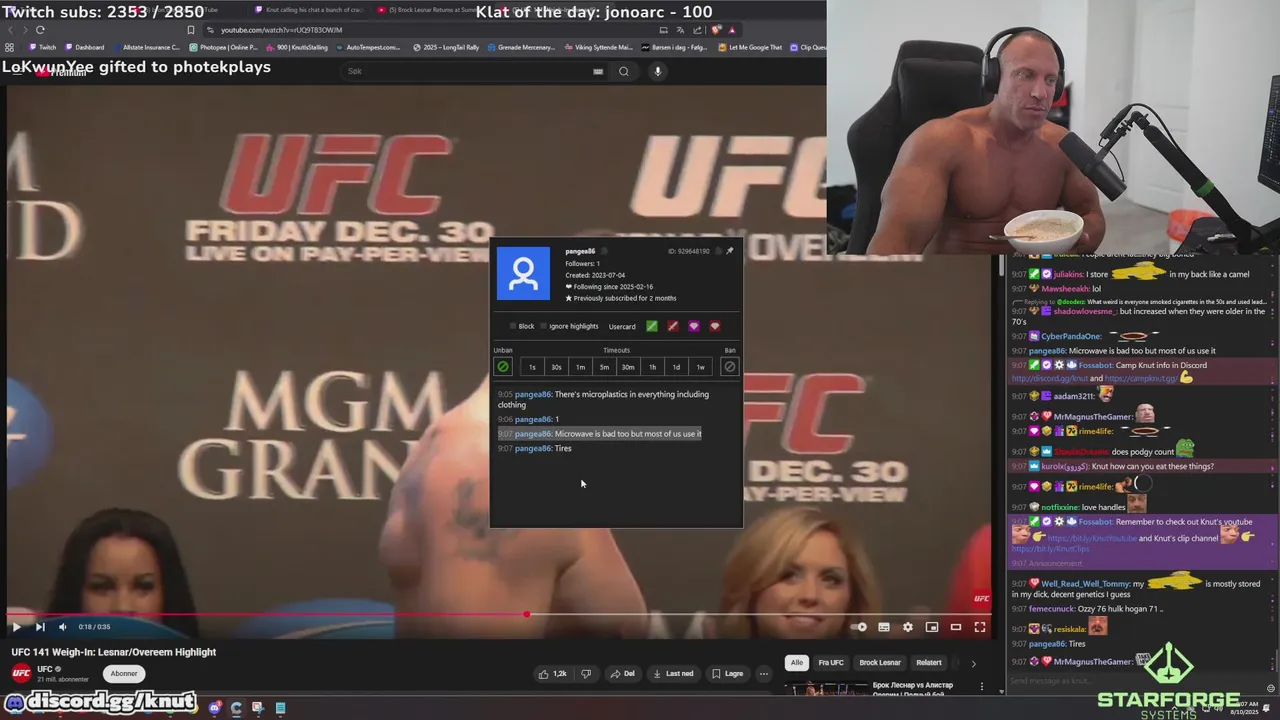The height and width of the screenshot is (720, 1280).
Task: Timeout pangea86 for 30s
Action: point(556,367)
